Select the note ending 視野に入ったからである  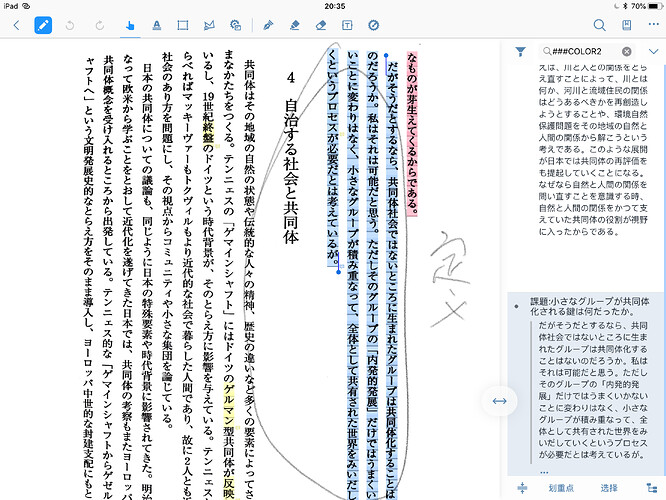point(593,149)
